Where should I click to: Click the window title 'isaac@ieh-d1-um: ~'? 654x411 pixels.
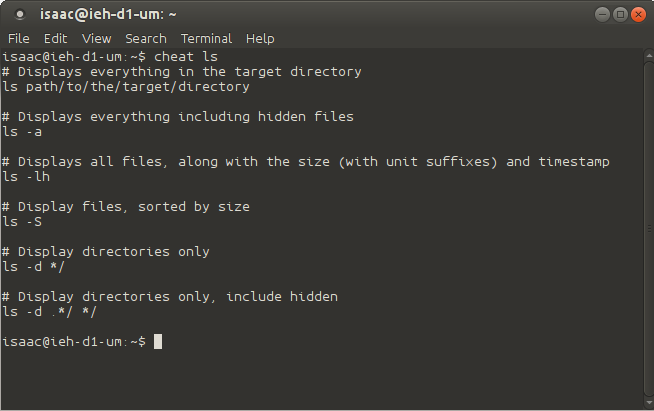point(108,14)
